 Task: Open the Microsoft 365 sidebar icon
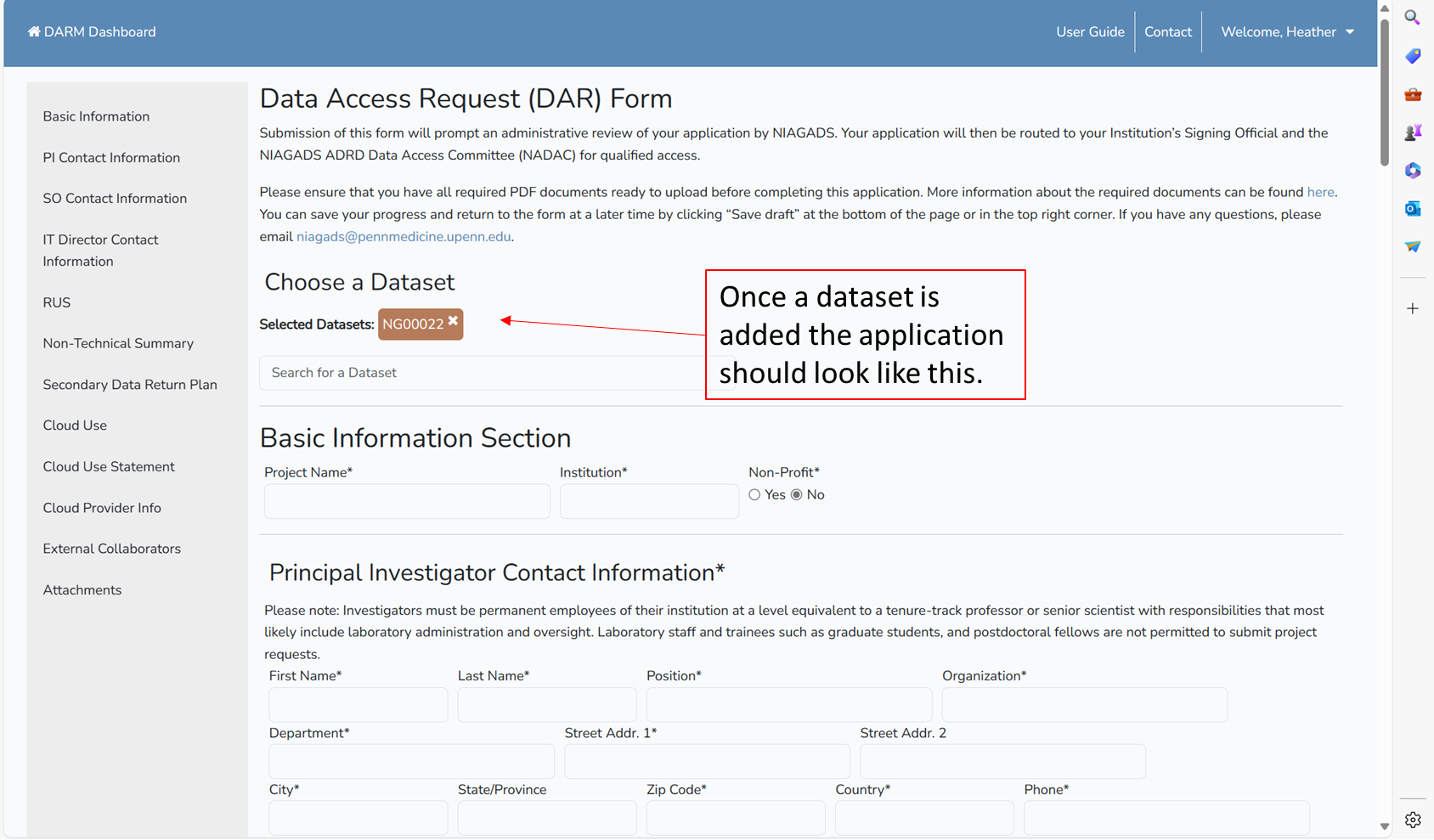click(1412, 171)
